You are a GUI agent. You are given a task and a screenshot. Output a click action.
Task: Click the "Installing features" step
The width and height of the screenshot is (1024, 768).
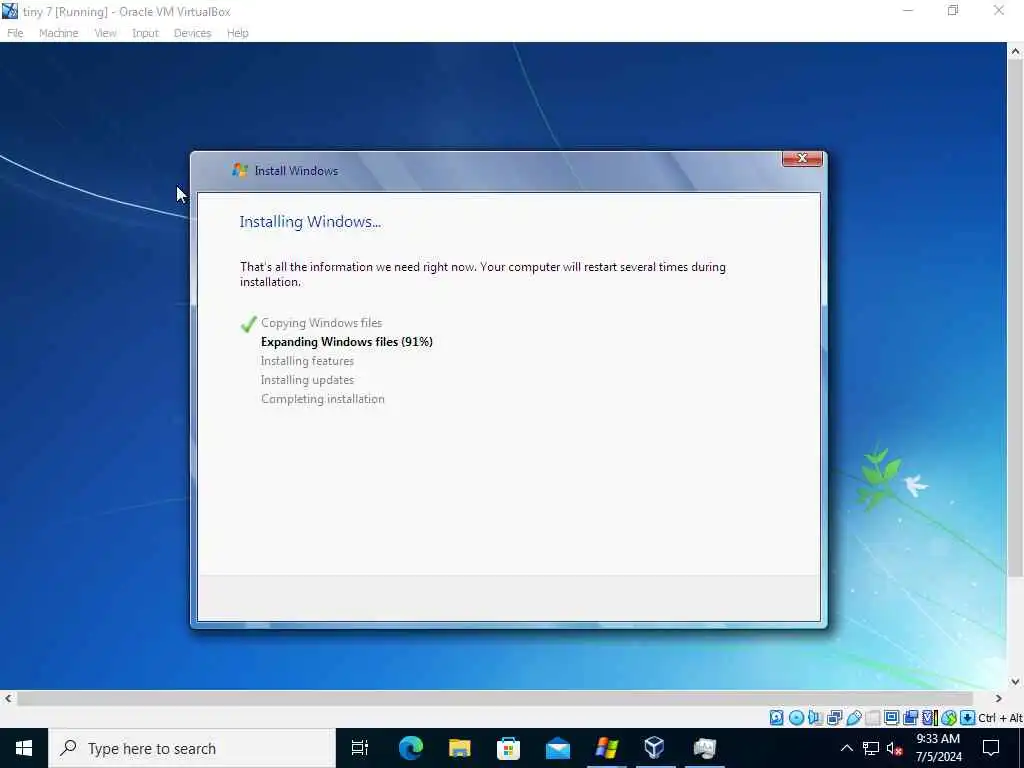pyautogui.click(x=307, y=360)
